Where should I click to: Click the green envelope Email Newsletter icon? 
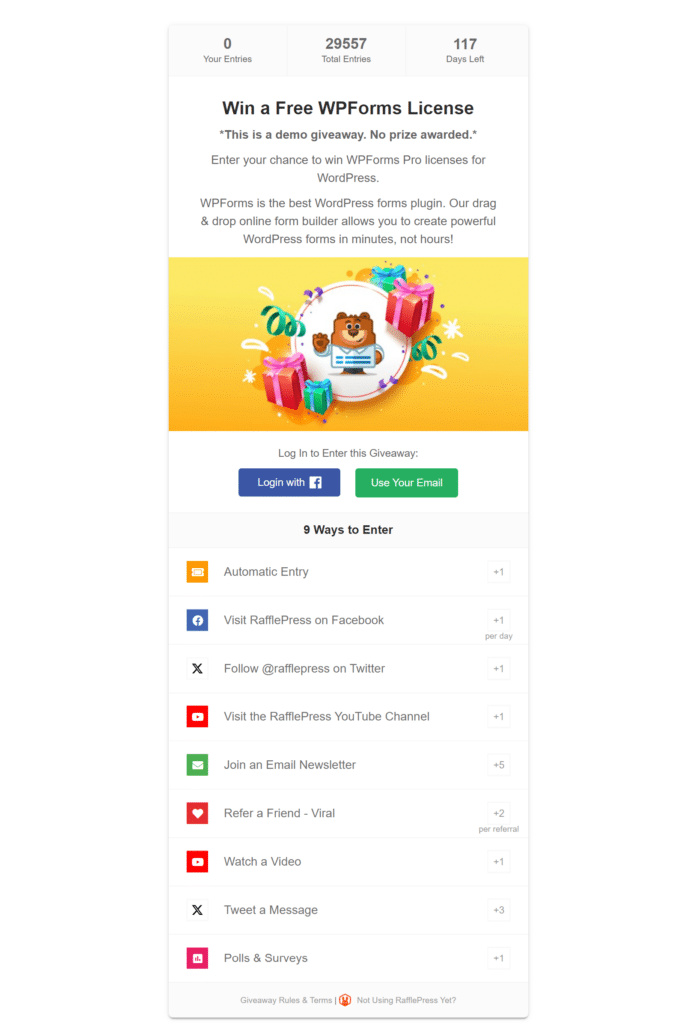[x=197, y=765]
